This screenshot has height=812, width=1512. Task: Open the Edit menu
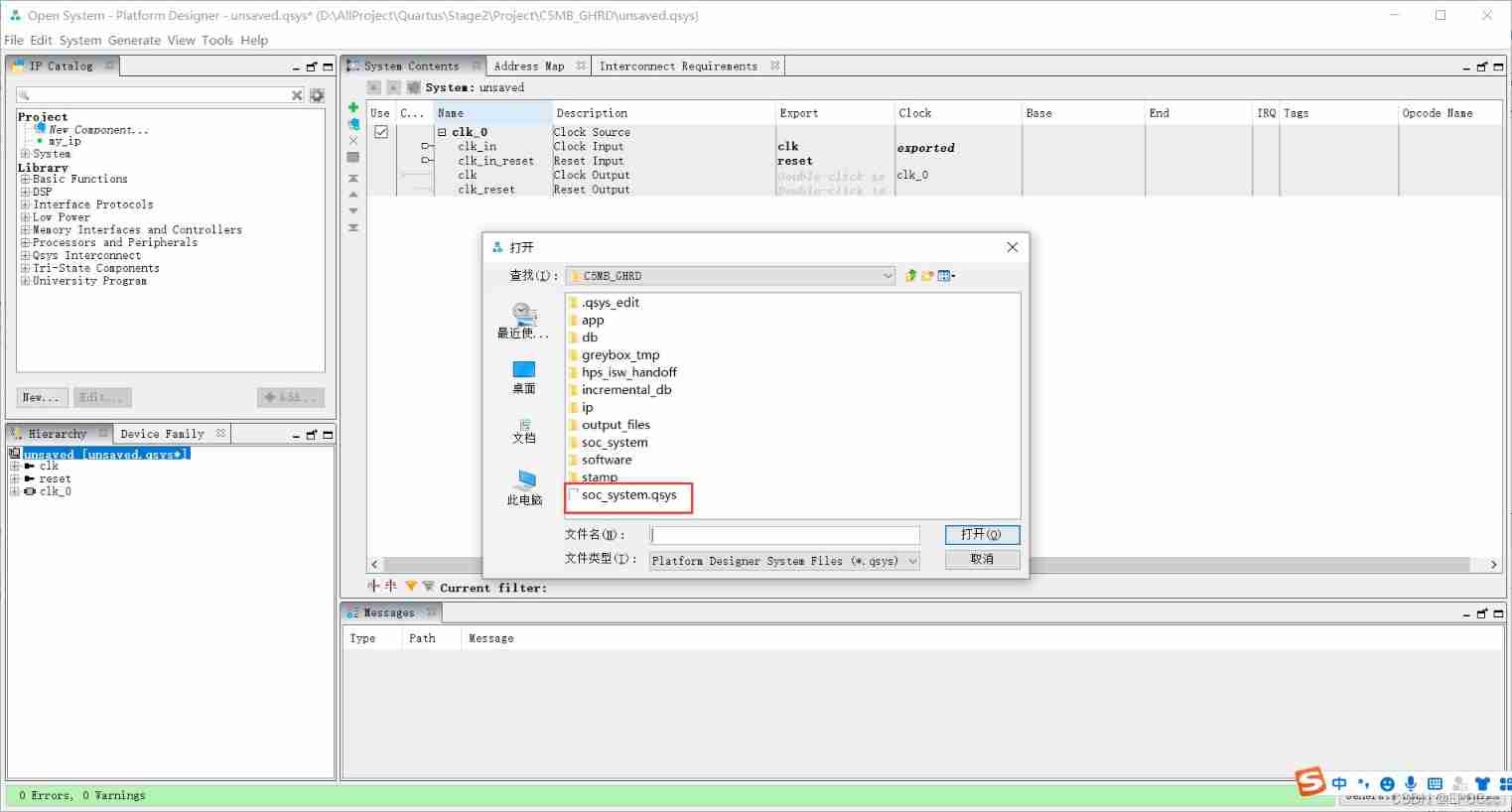point(41,41)
